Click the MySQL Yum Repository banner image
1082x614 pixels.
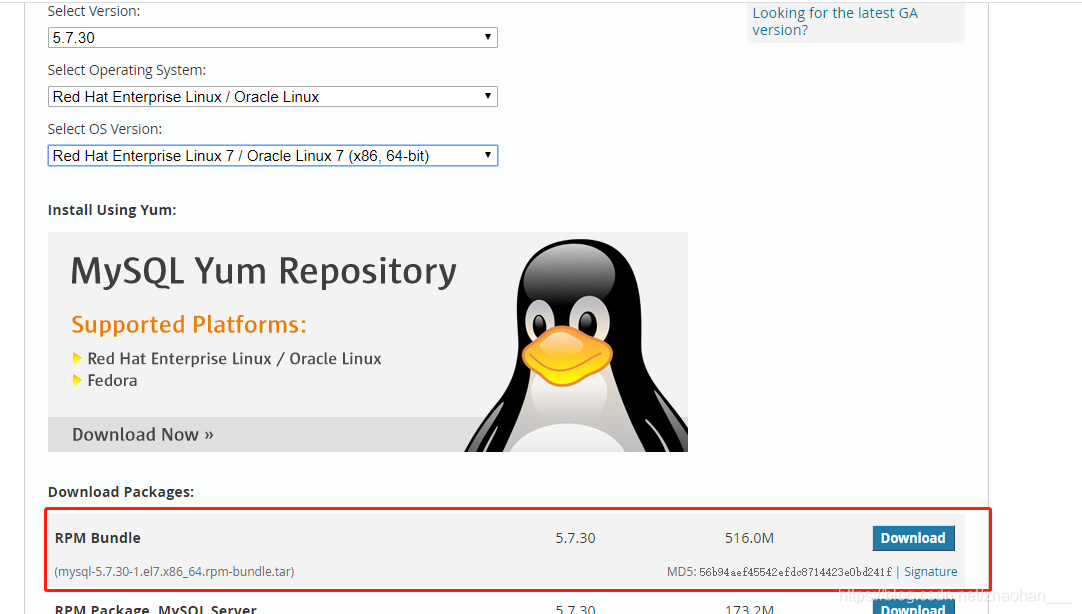368,342
